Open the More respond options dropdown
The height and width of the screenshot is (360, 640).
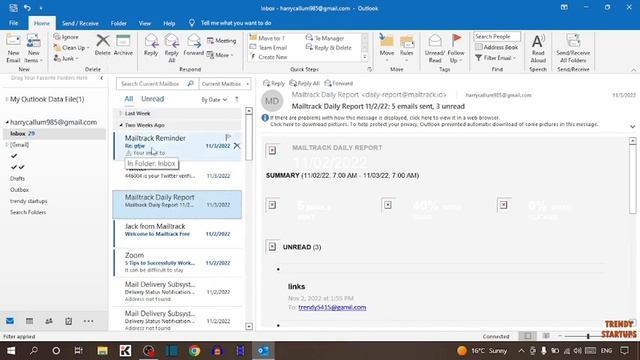(220, 55)
